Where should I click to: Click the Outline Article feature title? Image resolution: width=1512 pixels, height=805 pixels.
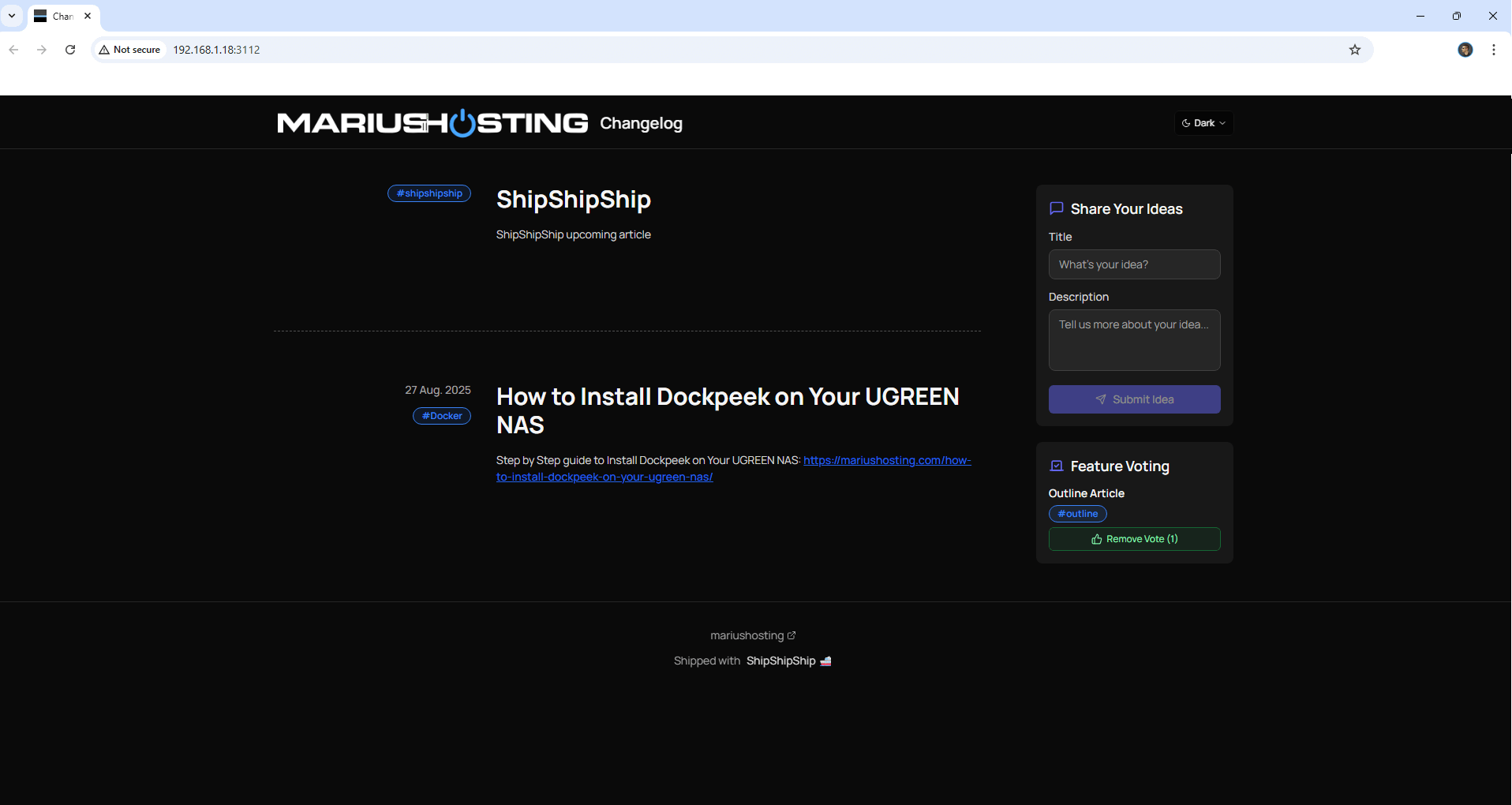[1086, 493]
